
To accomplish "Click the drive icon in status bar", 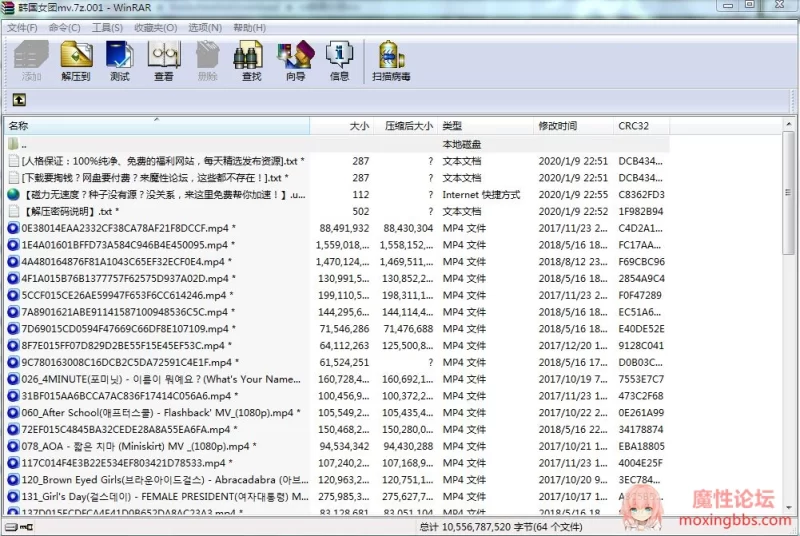I will click(x=11, y=527).
